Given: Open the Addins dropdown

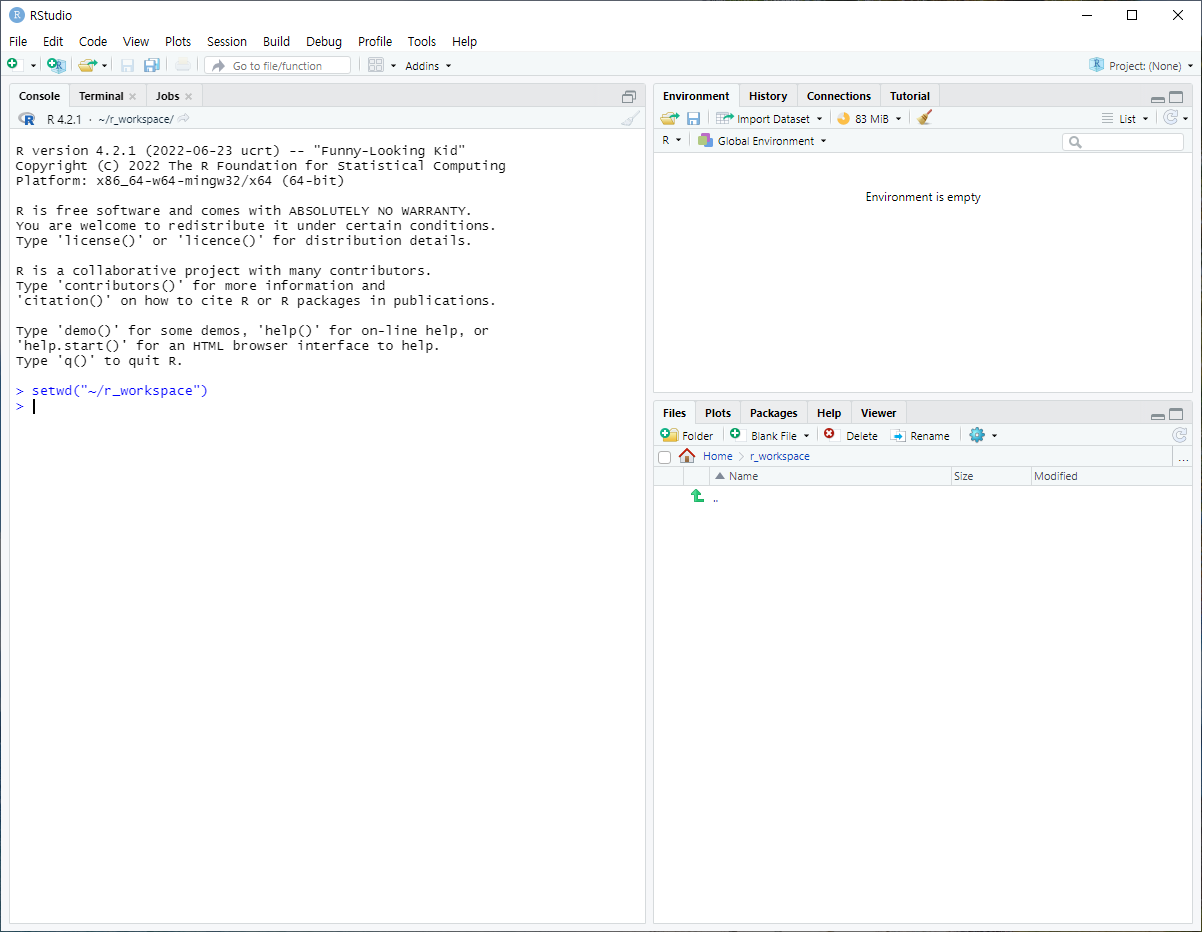Looking at the screenshot, I should click(x=428, y=66).
